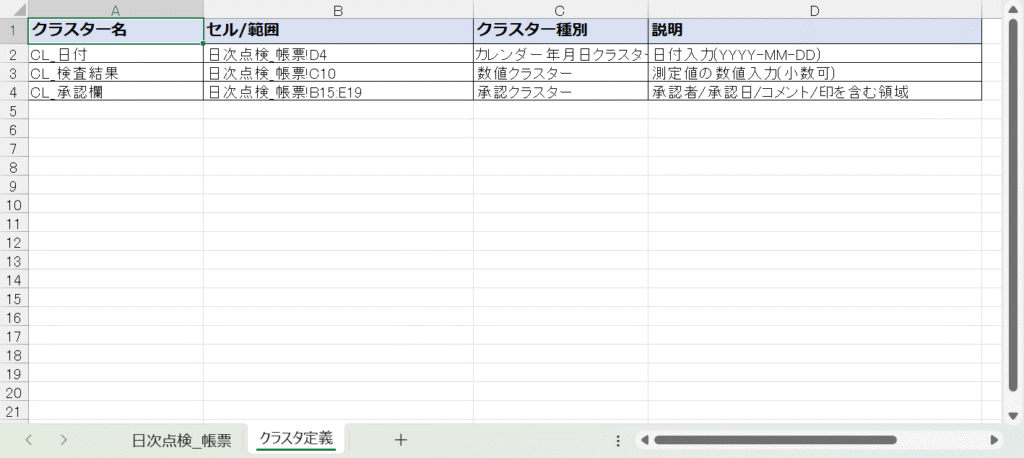Select the クラスタ定義 sheet tab
The height and width of the screenshot is (458, 1024).
click(x=295, y=439)
